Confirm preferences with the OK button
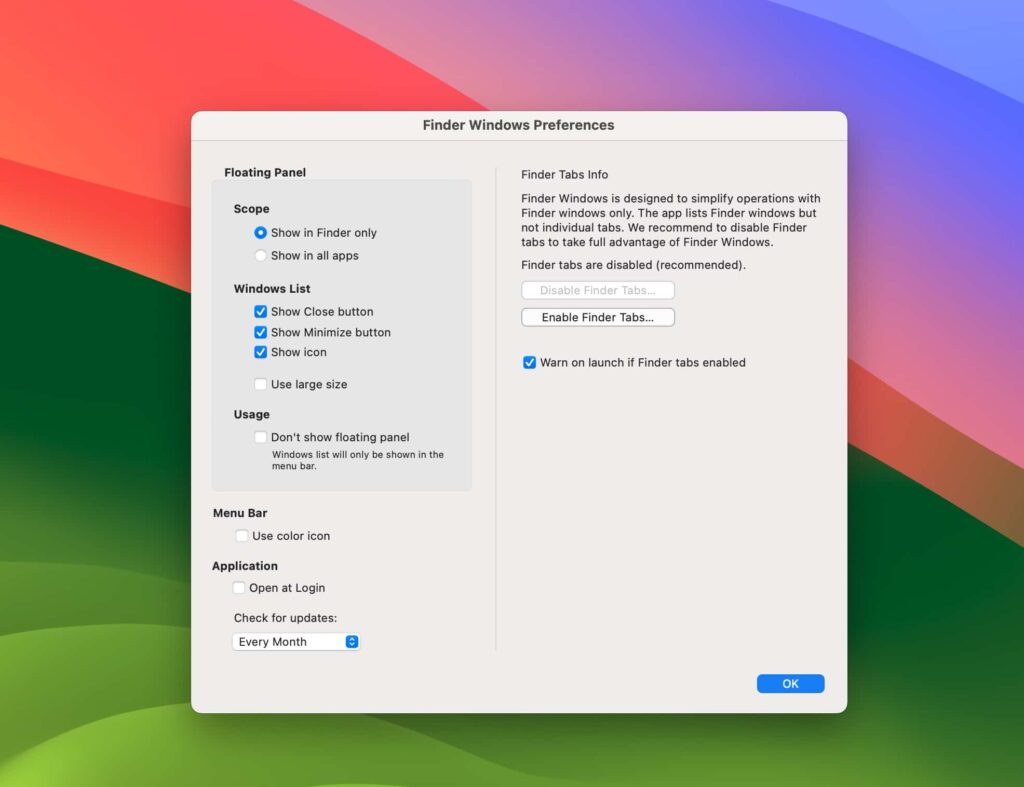The image size is (1024, 787). click(790, 683)
